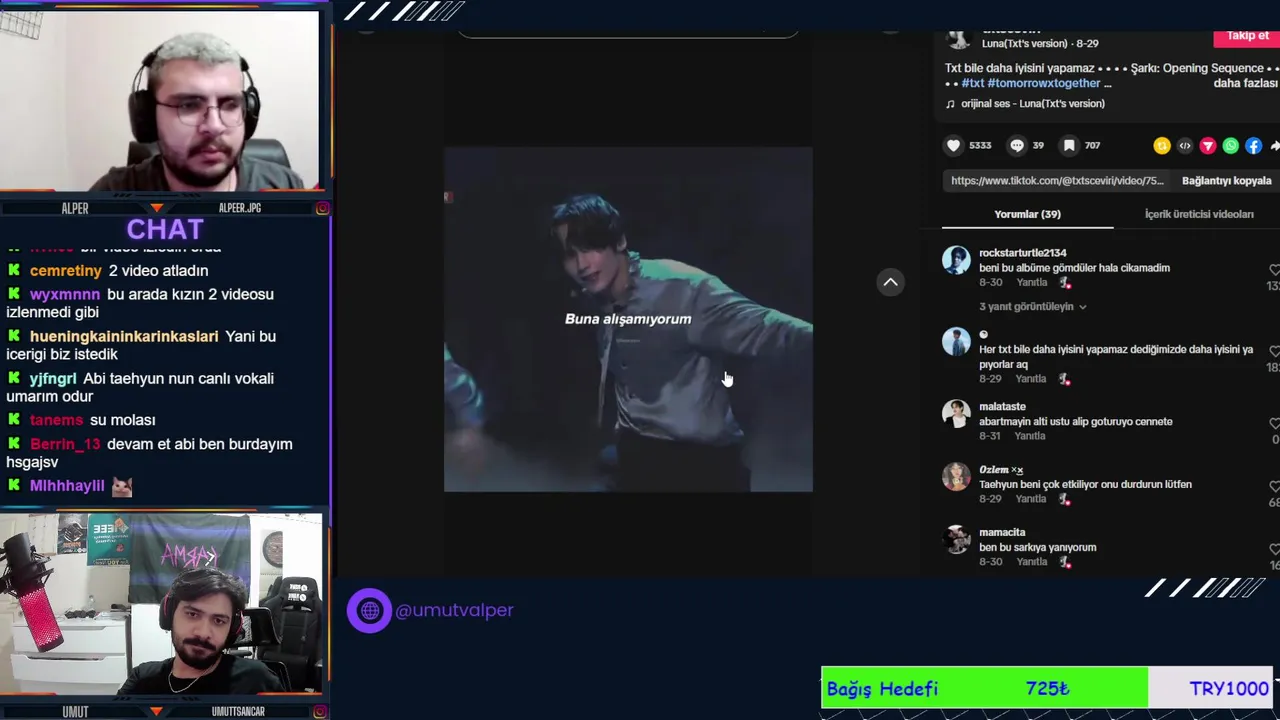Click chat user tanems
1280x720 pixels.
57,420
